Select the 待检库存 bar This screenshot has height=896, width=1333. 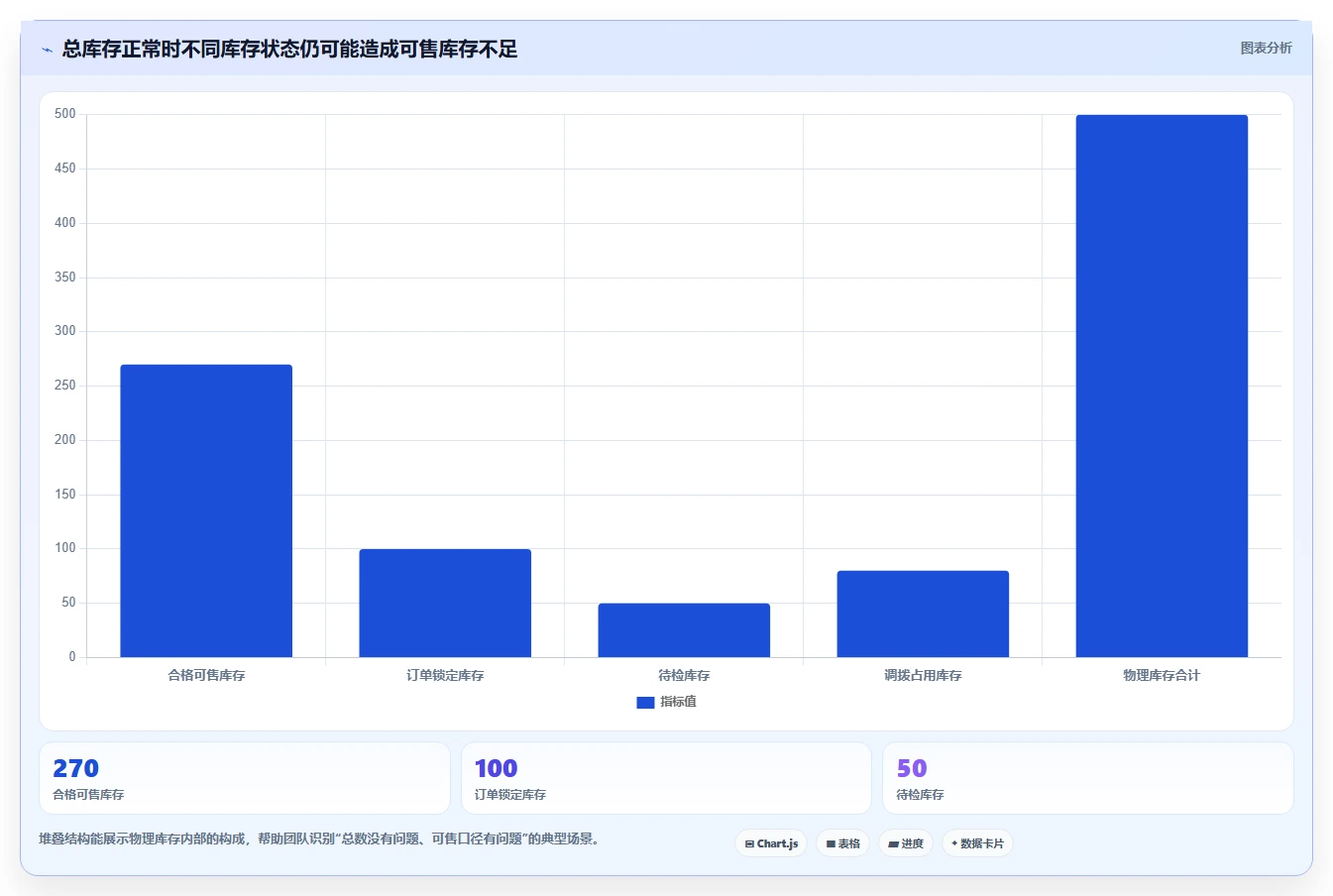(684, 630)
